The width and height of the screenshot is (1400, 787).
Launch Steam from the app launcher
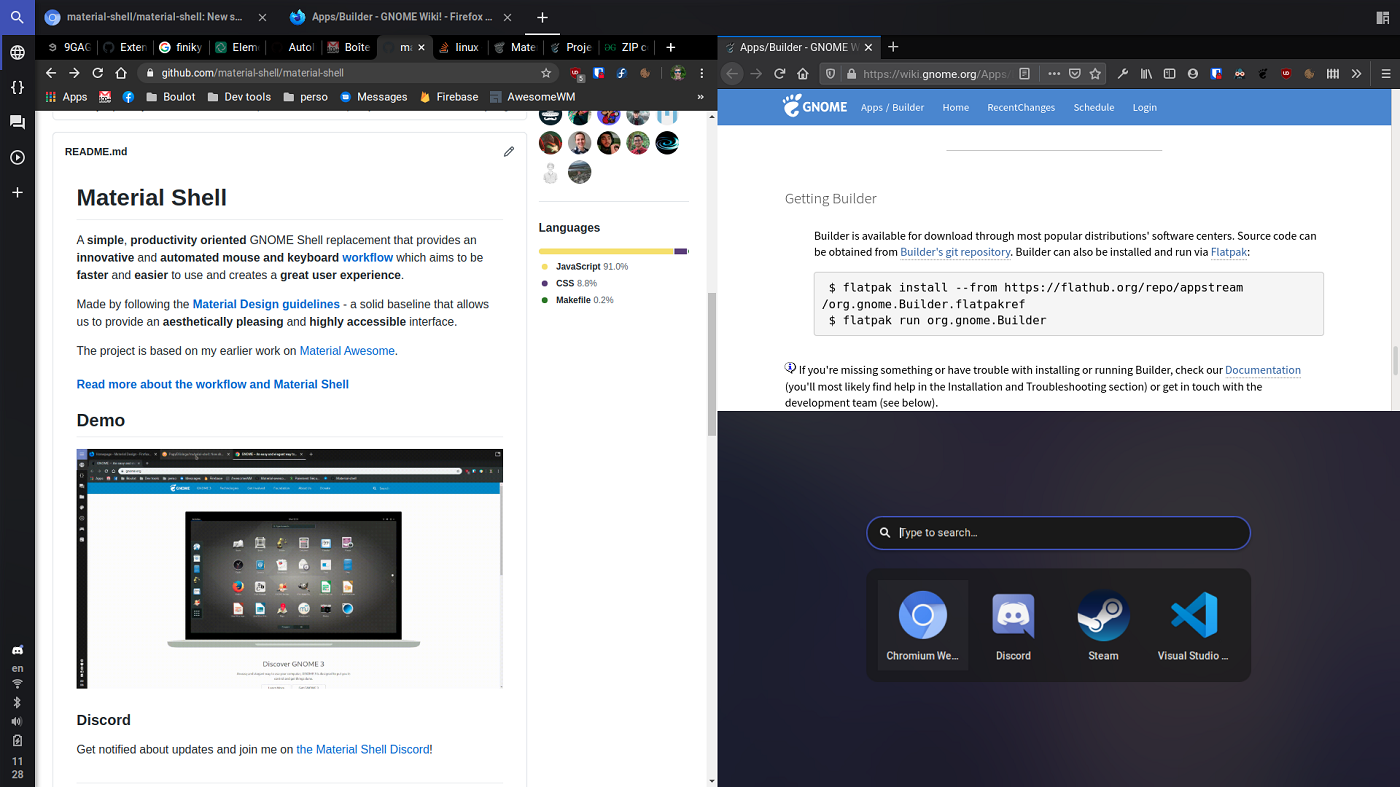point(1103,615)
